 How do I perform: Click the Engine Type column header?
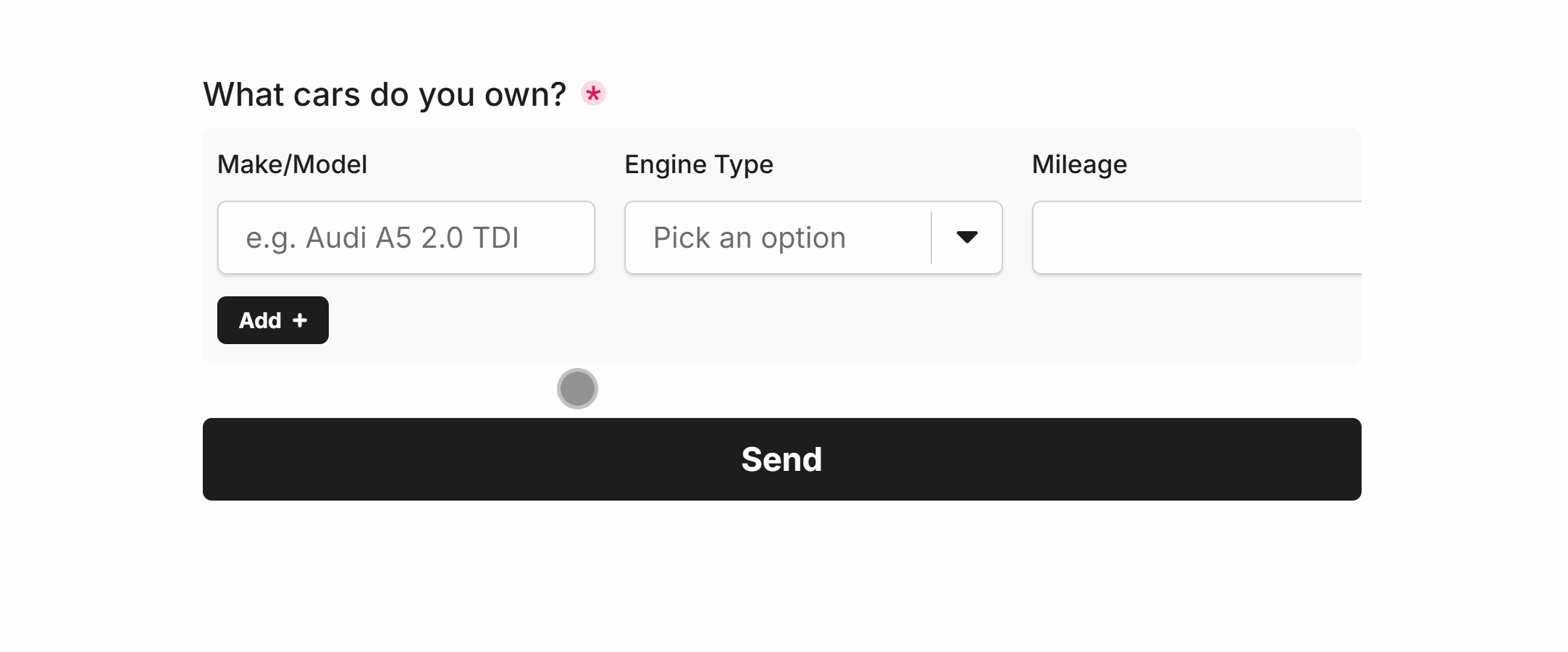698,164
